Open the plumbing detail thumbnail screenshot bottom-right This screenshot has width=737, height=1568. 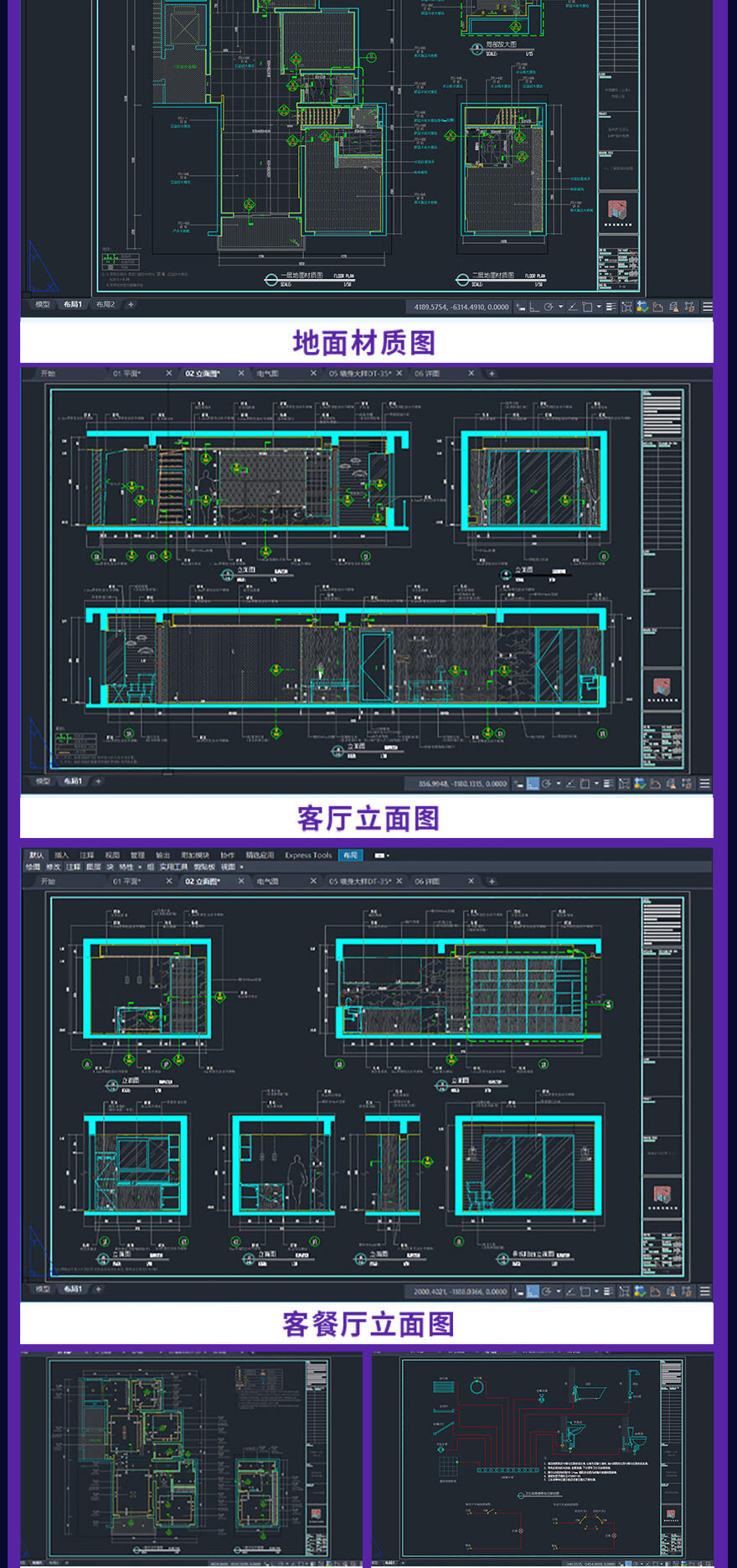[x=543, y=1458]
